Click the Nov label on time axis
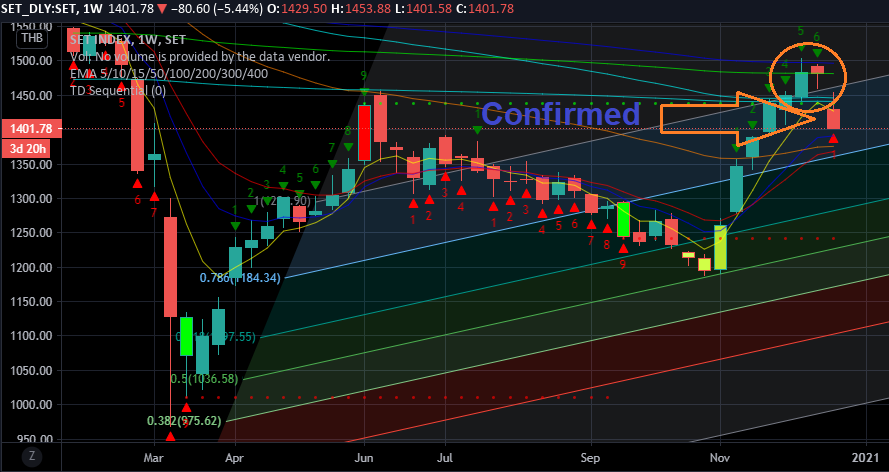This screenshot has width=889, height=472. click(x=720, y=457)
